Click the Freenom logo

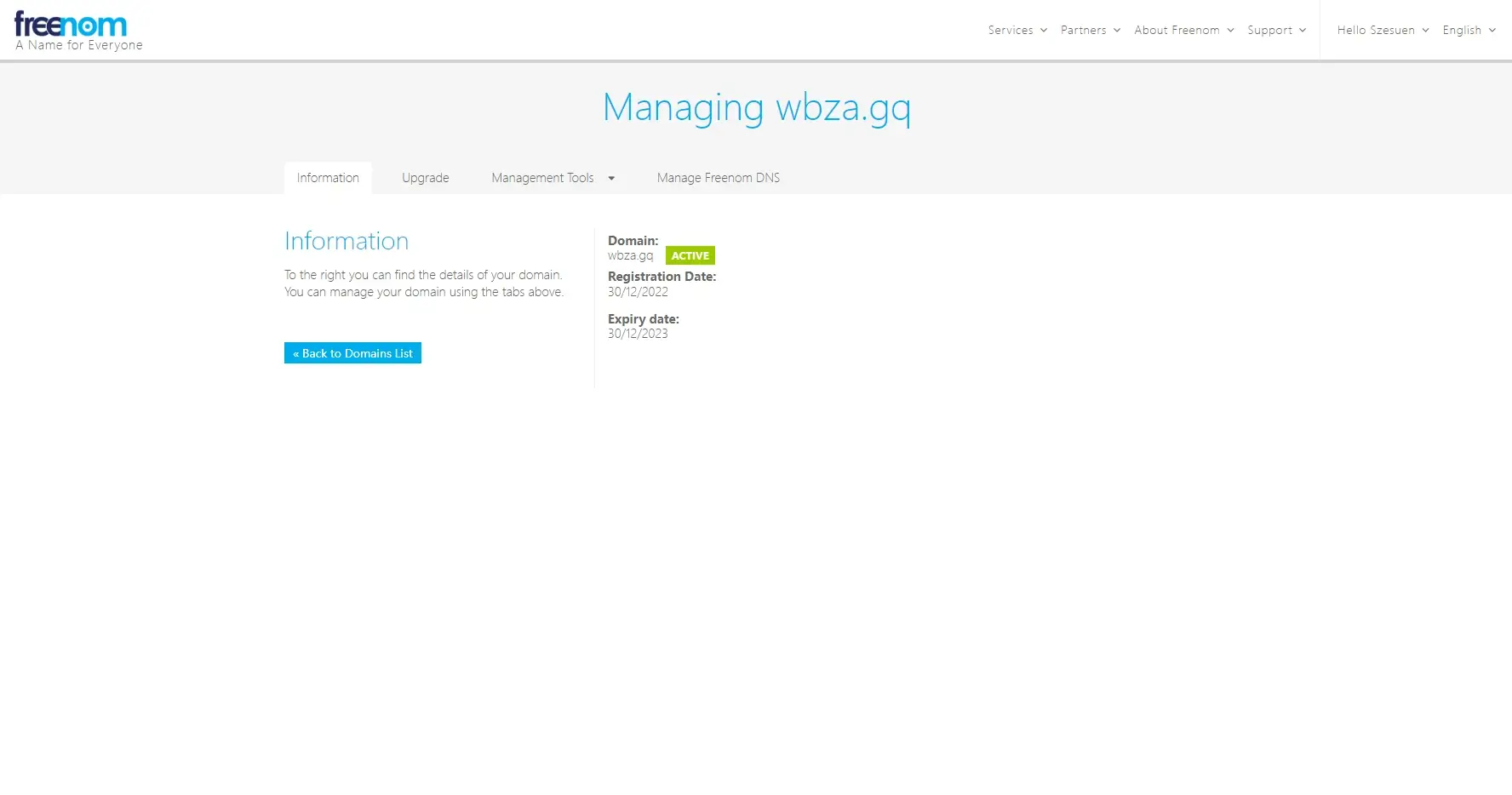(x=72, y=26)
